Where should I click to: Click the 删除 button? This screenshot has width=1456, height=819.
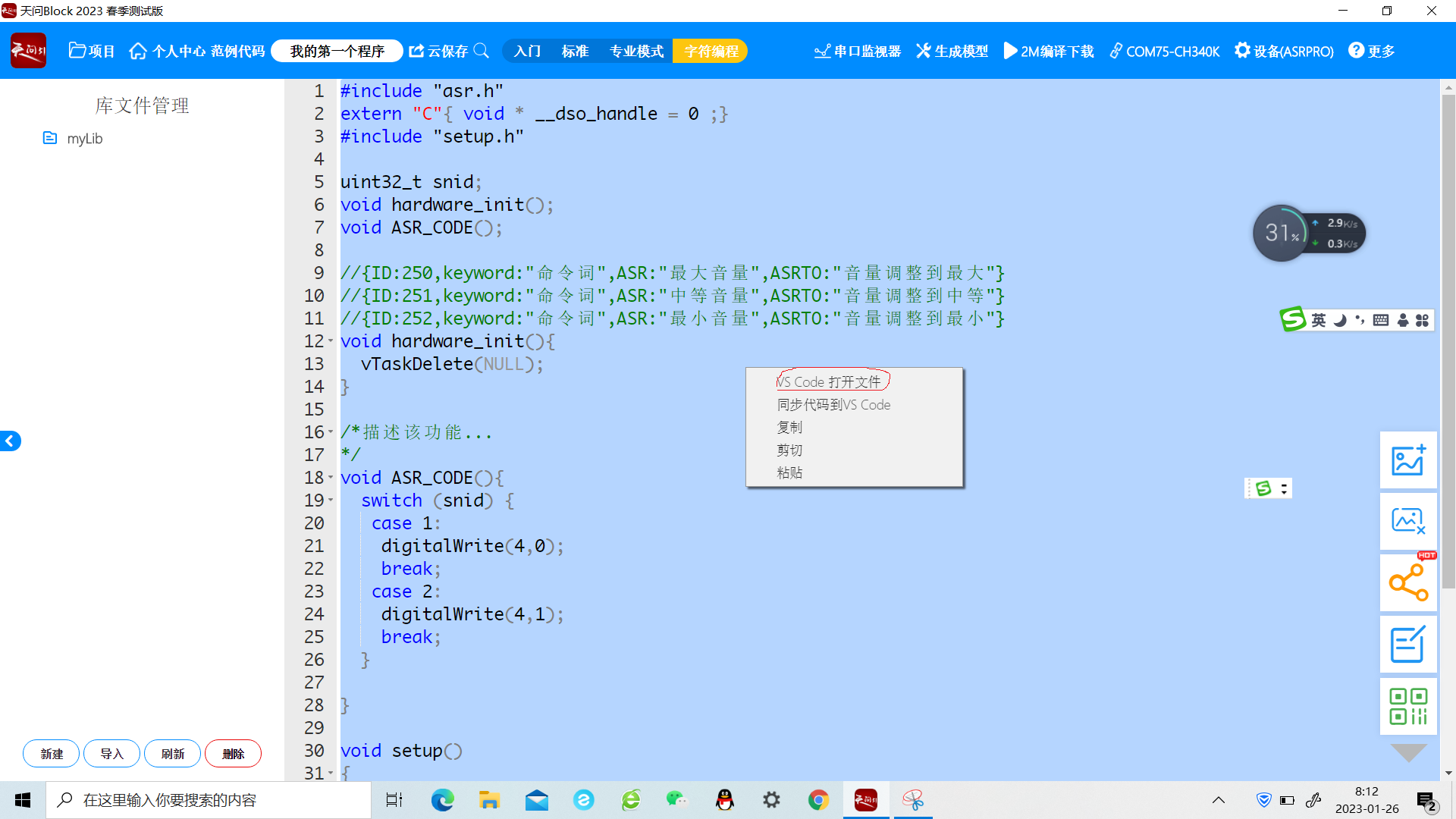click(x=233, y=753)
